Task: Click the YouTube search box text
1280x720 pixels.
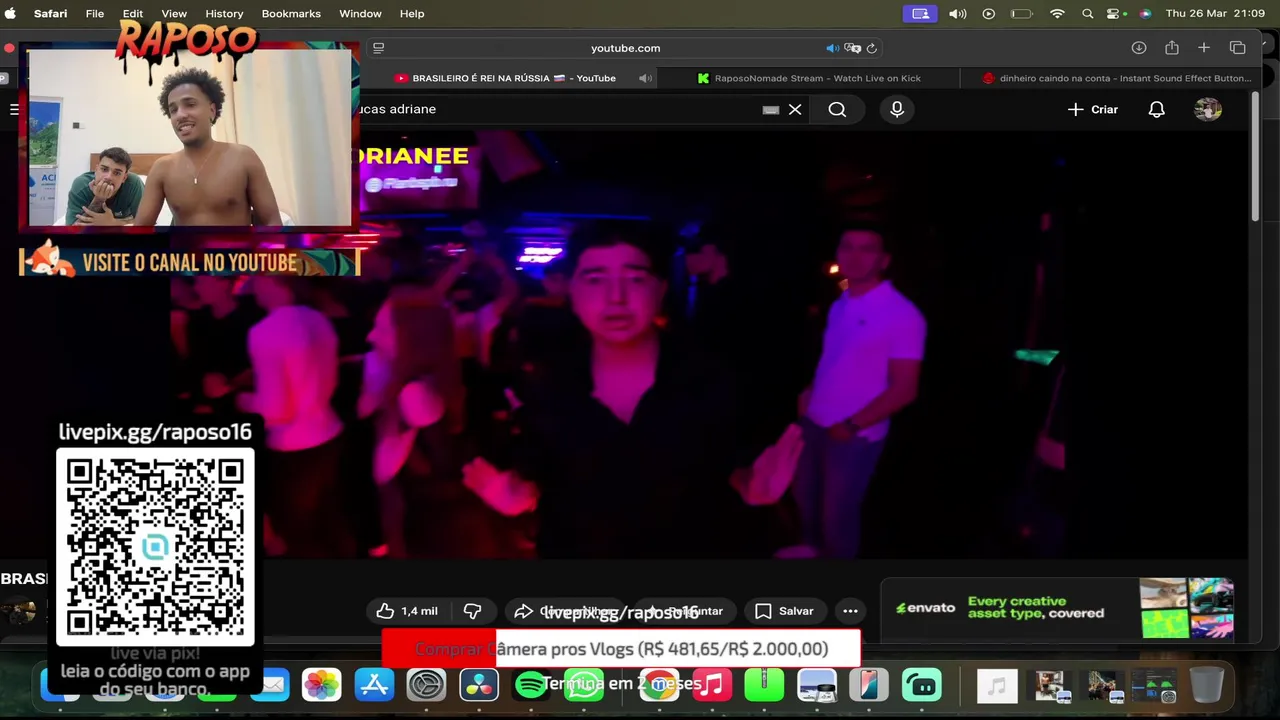Action: point(398,109)
